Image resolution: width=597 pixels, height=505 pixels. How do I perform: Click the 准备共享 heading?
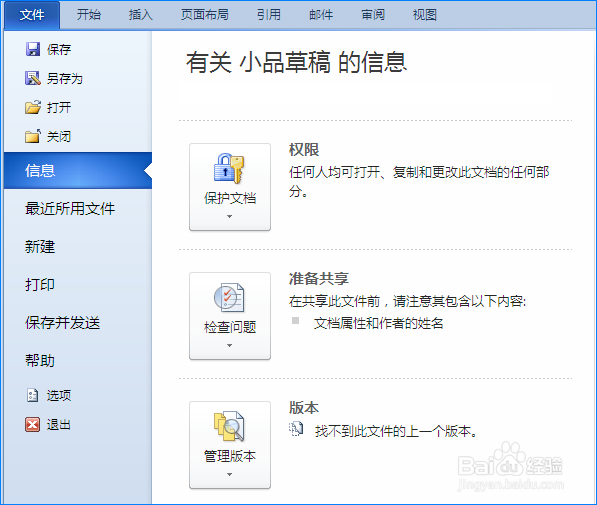pyautogui.click(x=319, y=279)
